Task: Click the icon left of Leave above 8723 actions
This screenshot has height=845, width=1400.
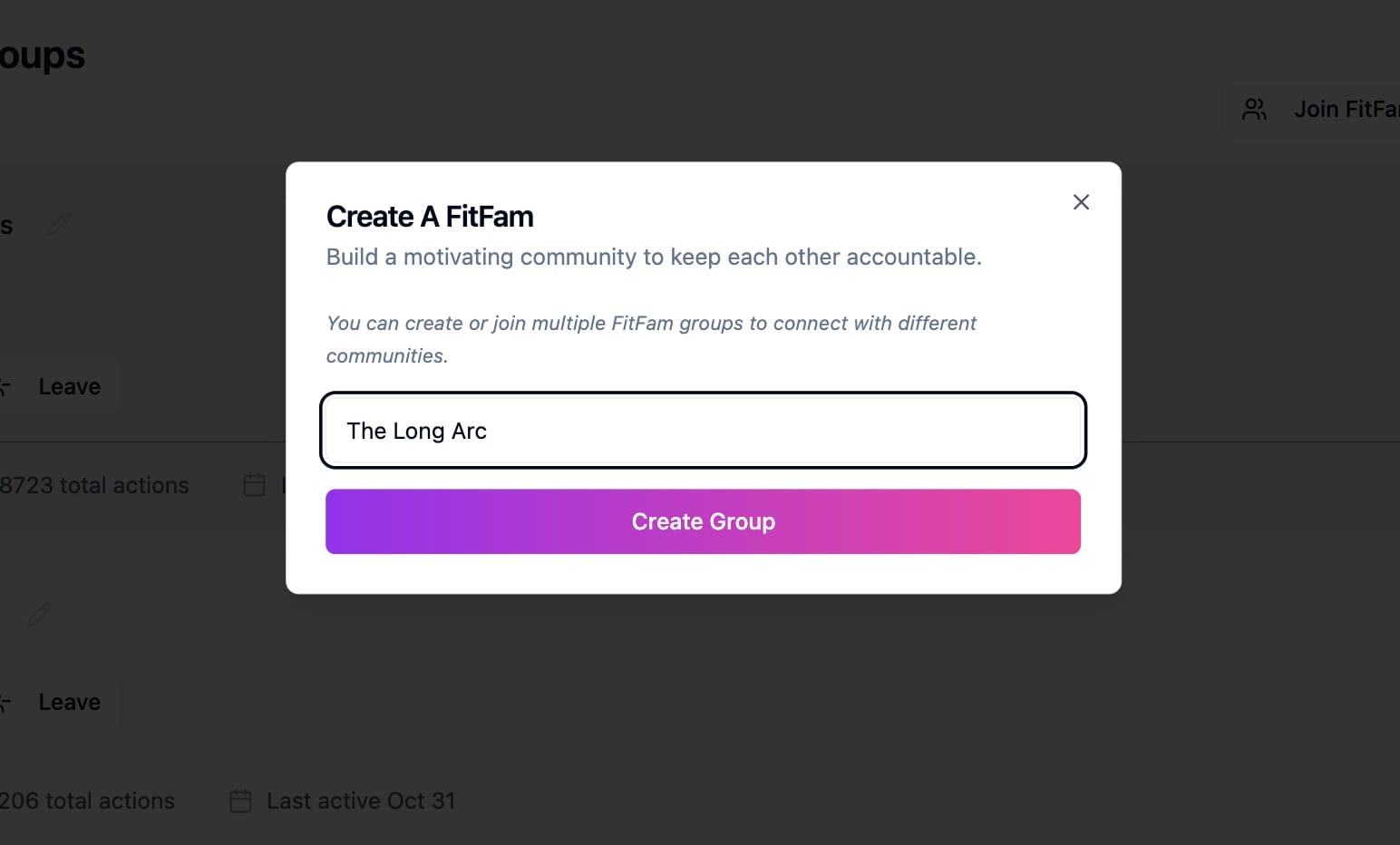Action: [5, 387]
